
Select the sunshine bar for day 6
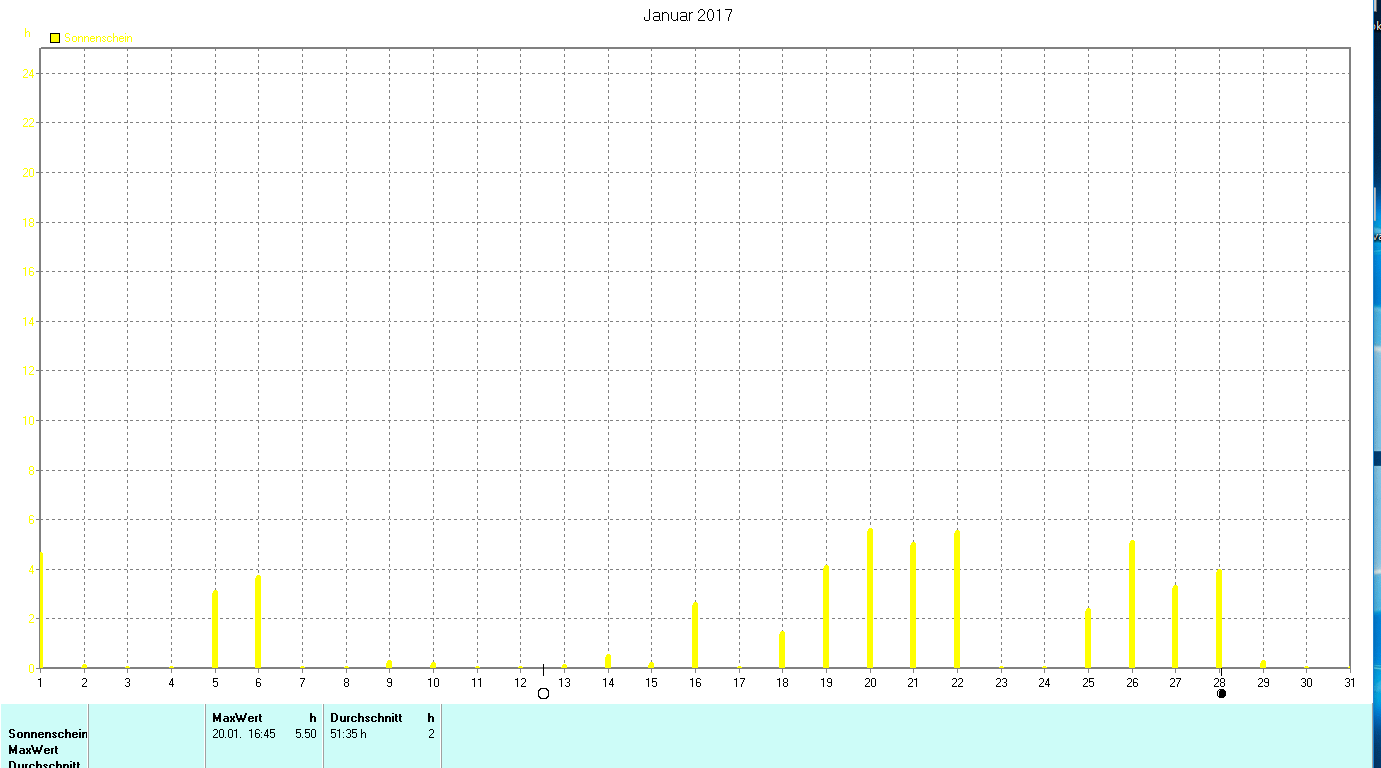(x=258, y=621)
